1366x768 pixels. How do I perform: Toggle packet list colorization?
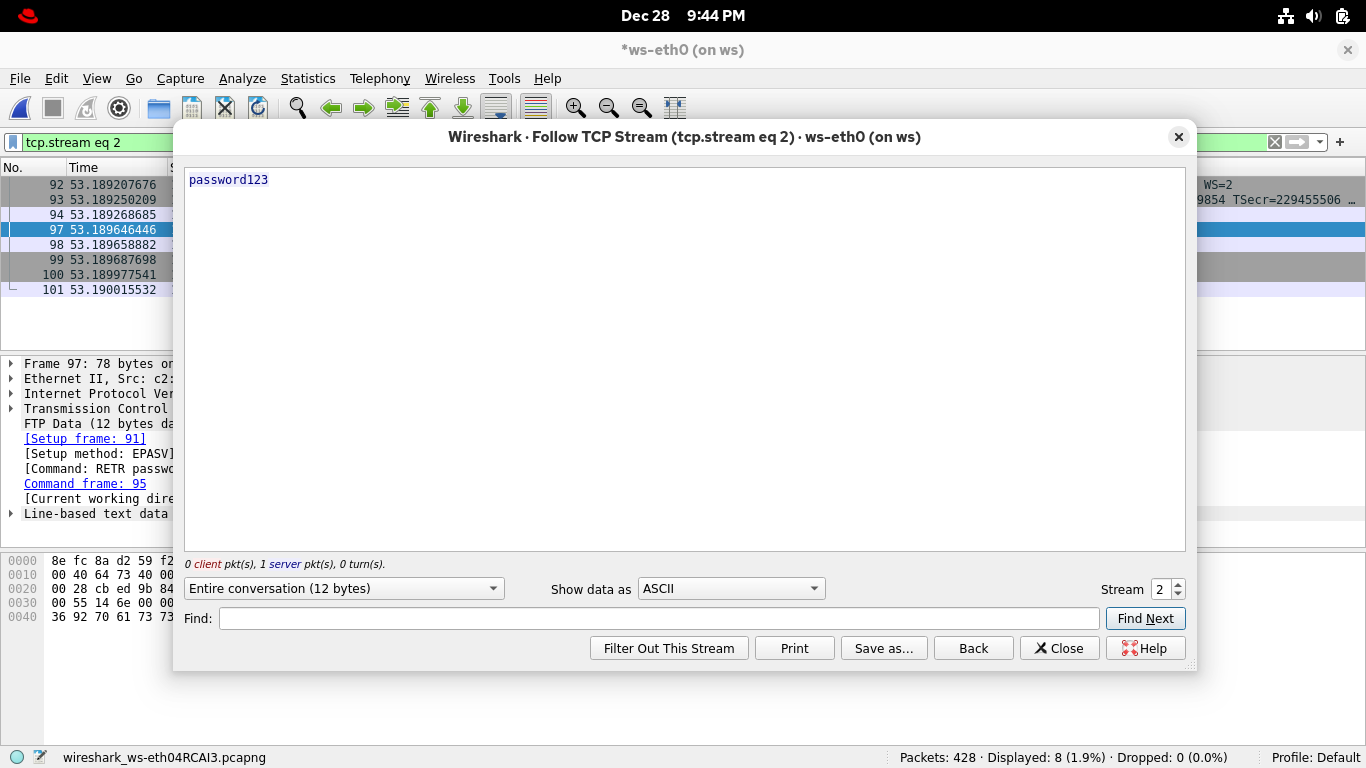[536, 108]
